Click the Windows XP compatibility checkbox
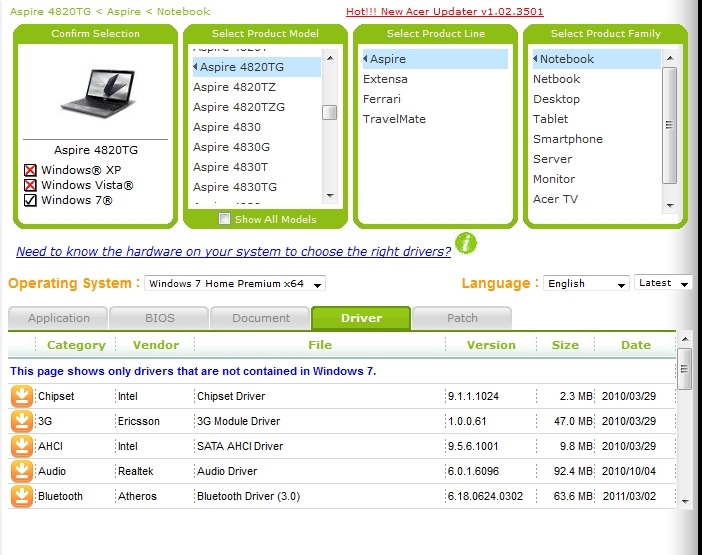 30,170
